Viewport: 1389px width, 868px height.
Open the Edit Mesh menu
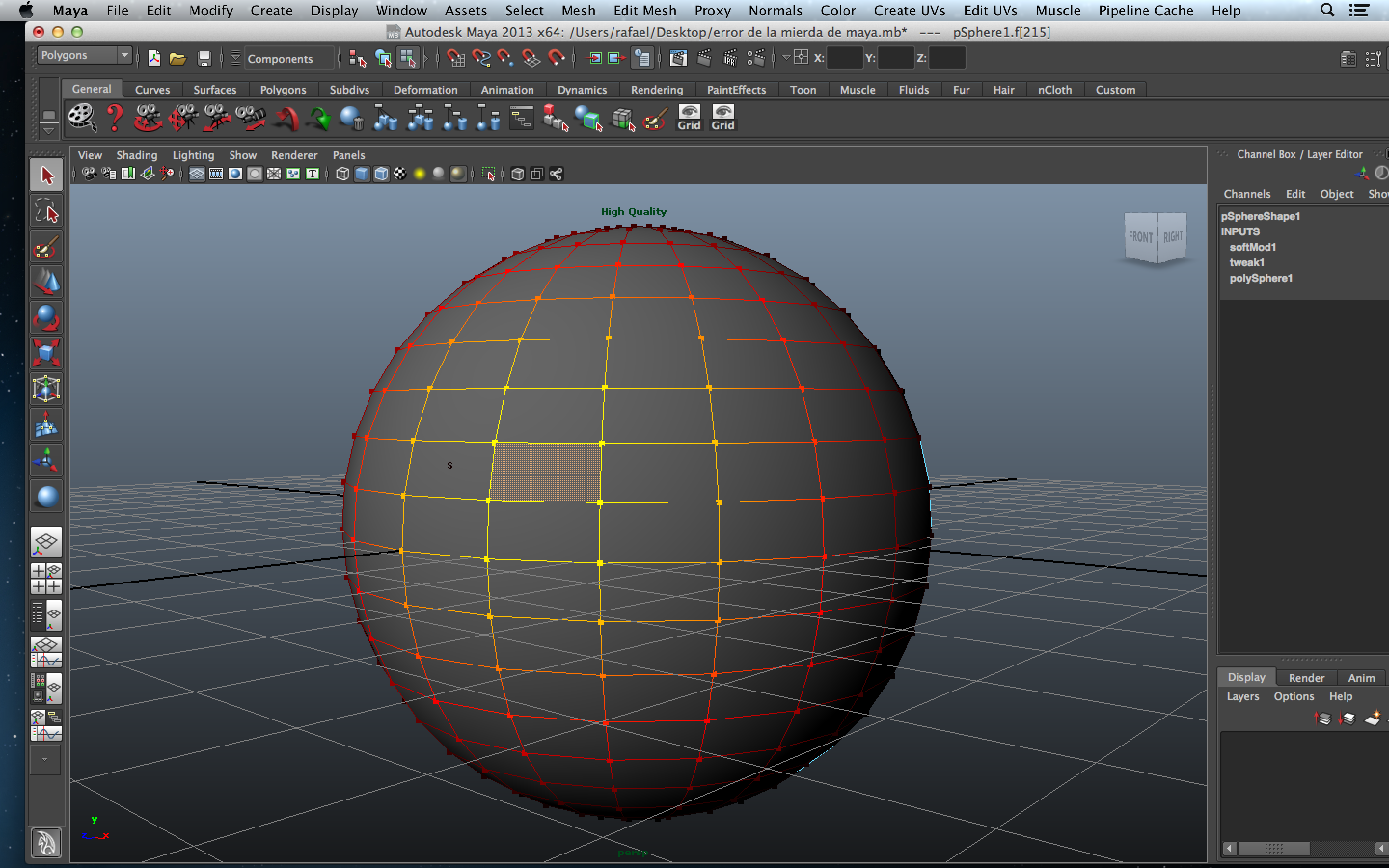click(644, 10)
